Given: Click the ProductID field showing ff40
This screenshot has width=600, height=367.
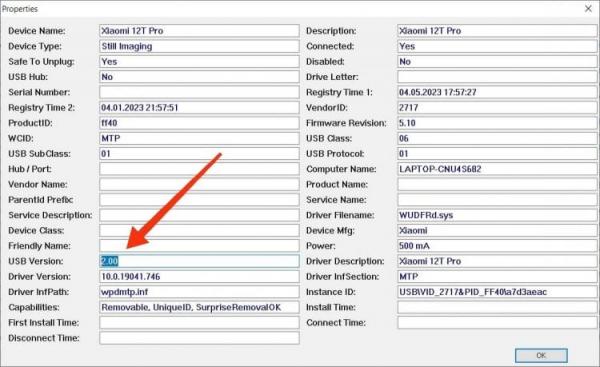Looking at the screenshot, I should click(199, 123).
